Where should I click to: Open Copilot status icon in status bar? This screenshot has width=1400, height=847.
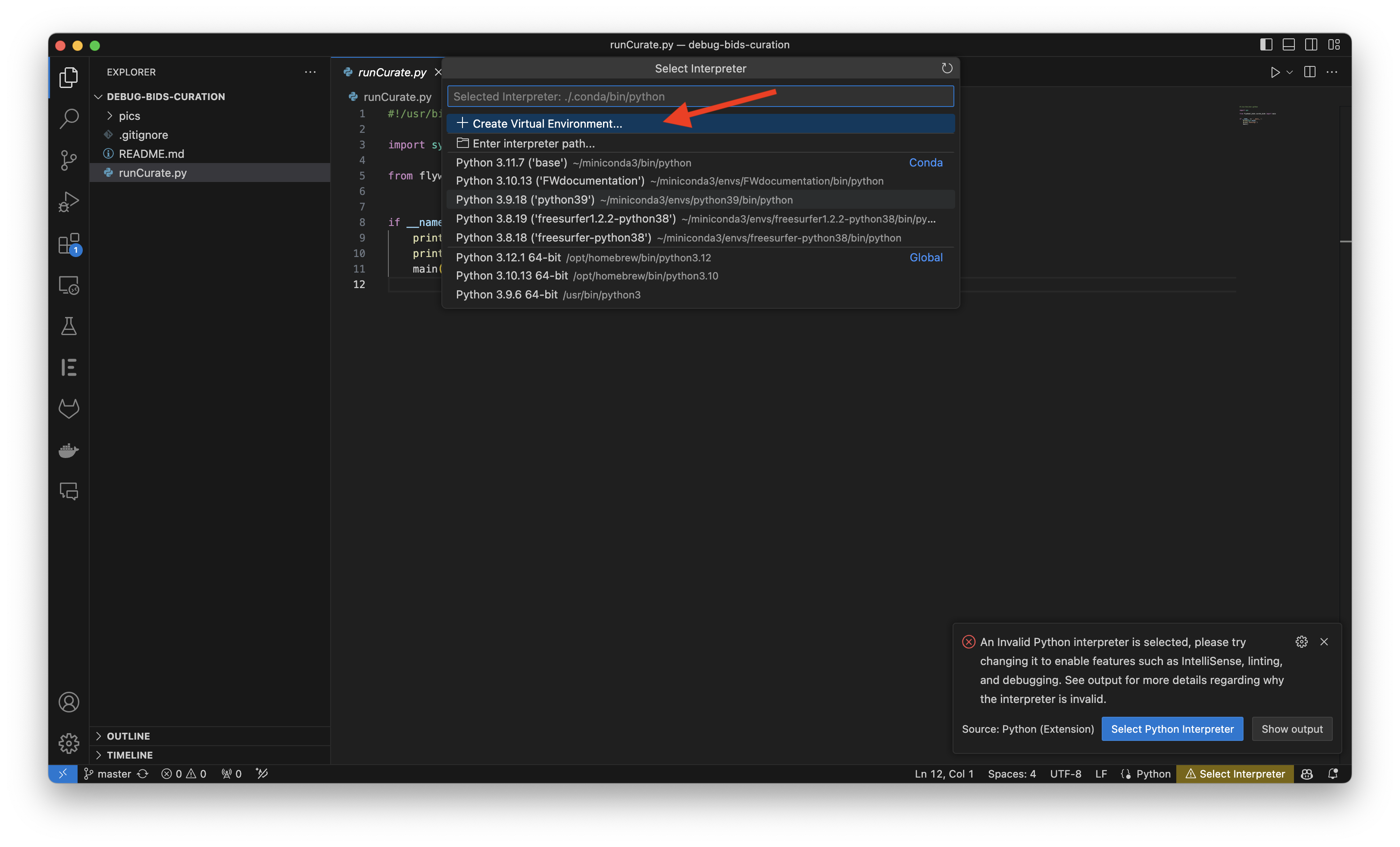[x=1307, y=774]
